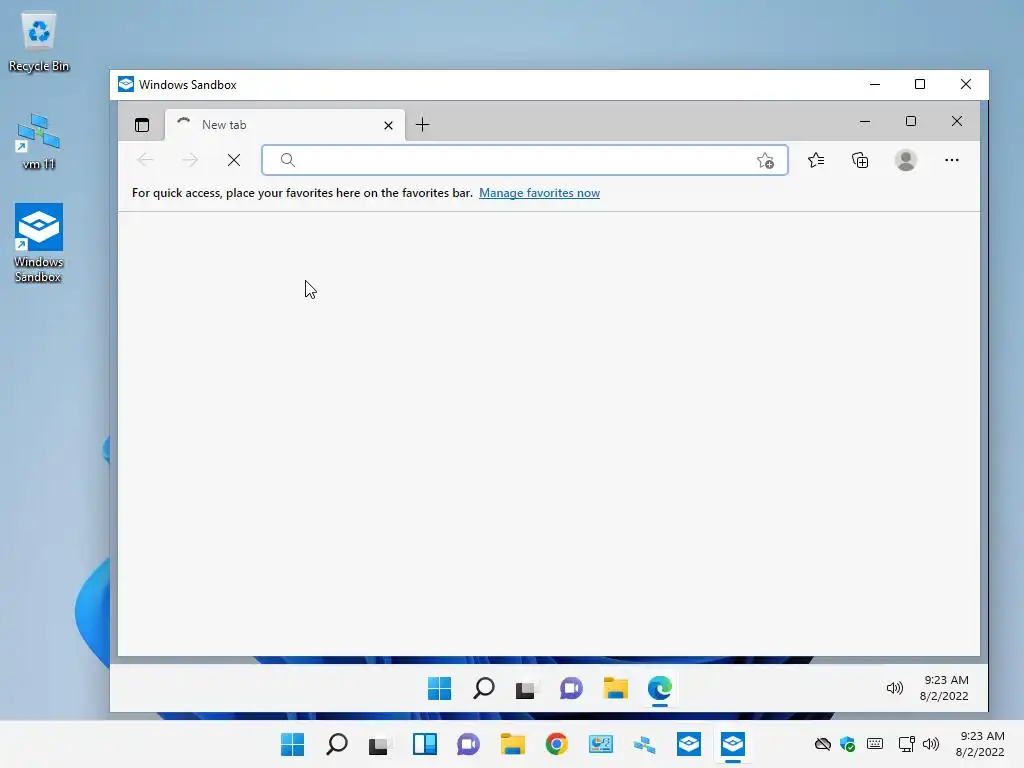Open the Recycle Bin desktop icon
Viewport: 1024px width, 768px height.
click(x=39, y=42)
